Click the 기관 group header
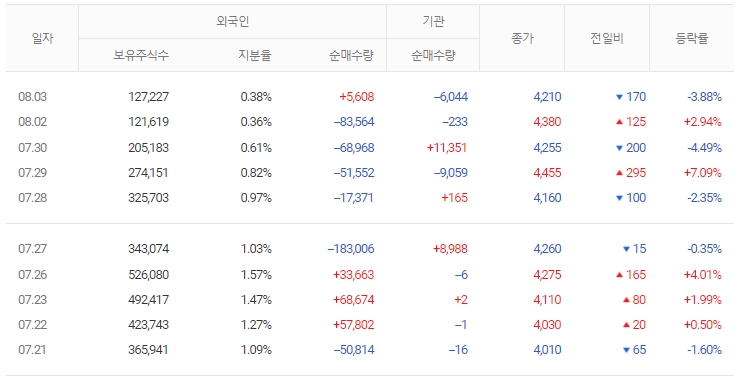This screenshot has width=739, height=385. point(433,21)
